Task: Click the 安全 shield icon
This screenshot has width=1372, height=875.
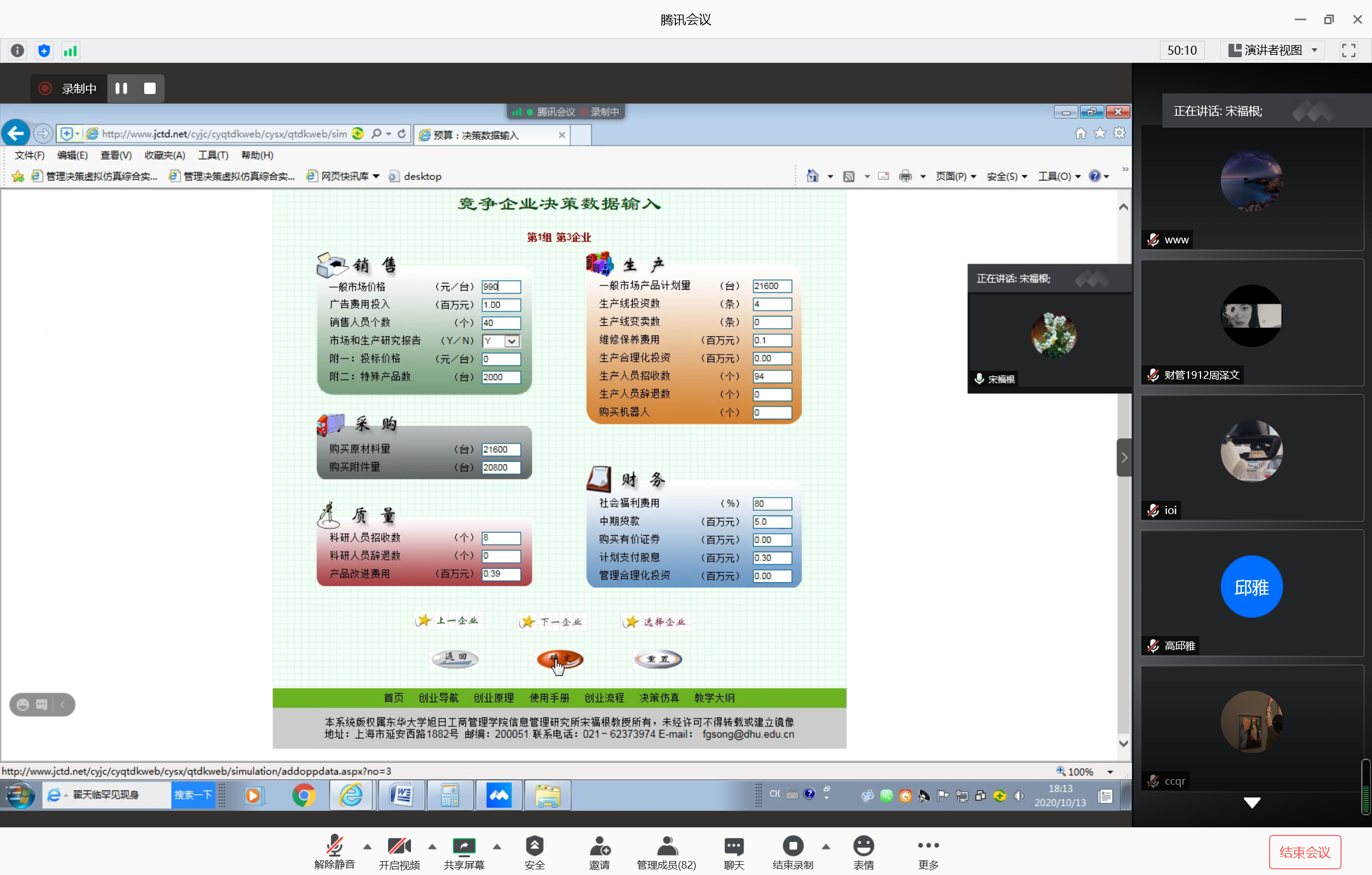Action: click(534, 847)
